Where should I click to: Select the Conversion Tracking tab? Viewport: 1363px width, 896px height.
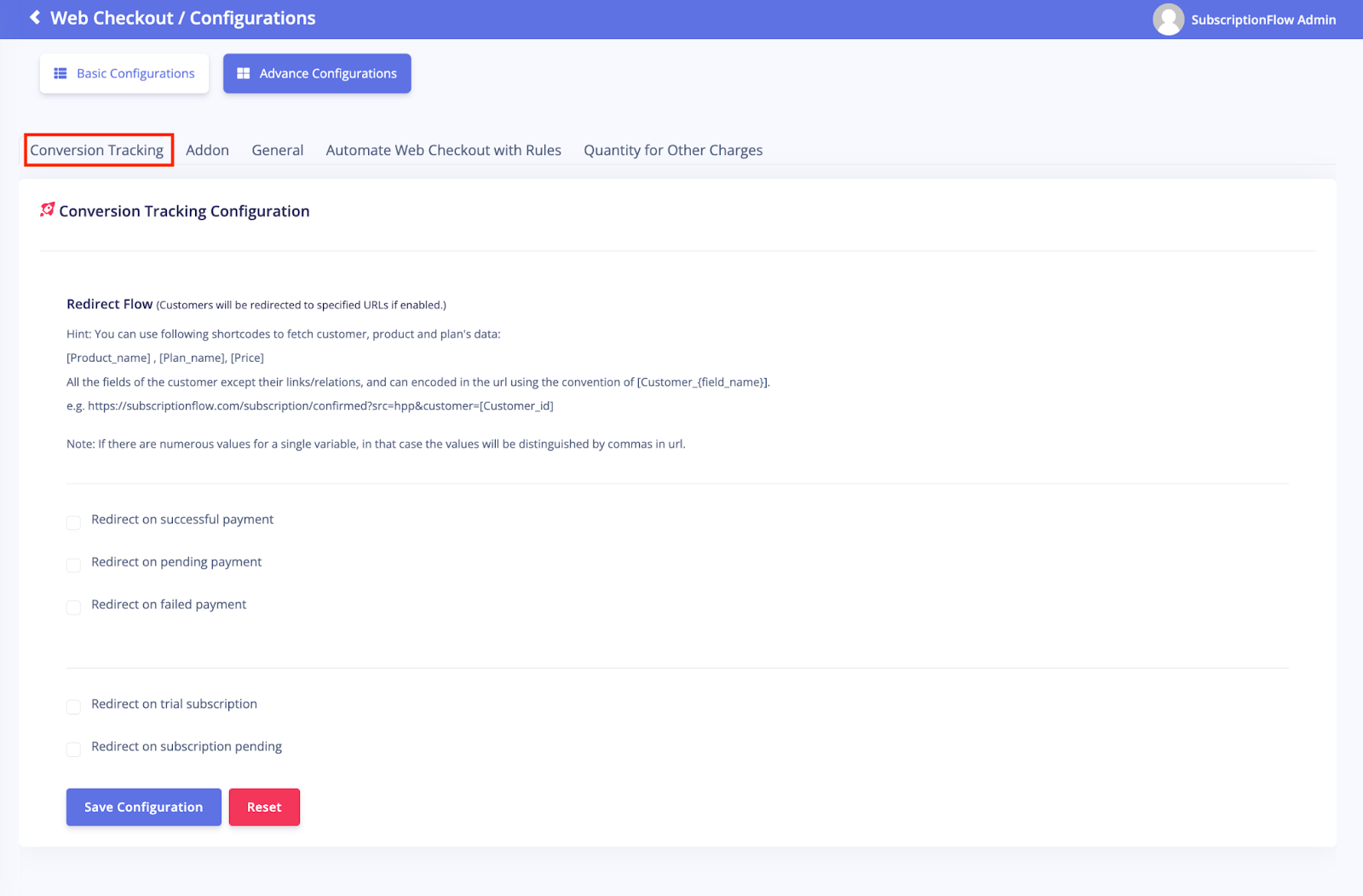click(x=98, y=150)
